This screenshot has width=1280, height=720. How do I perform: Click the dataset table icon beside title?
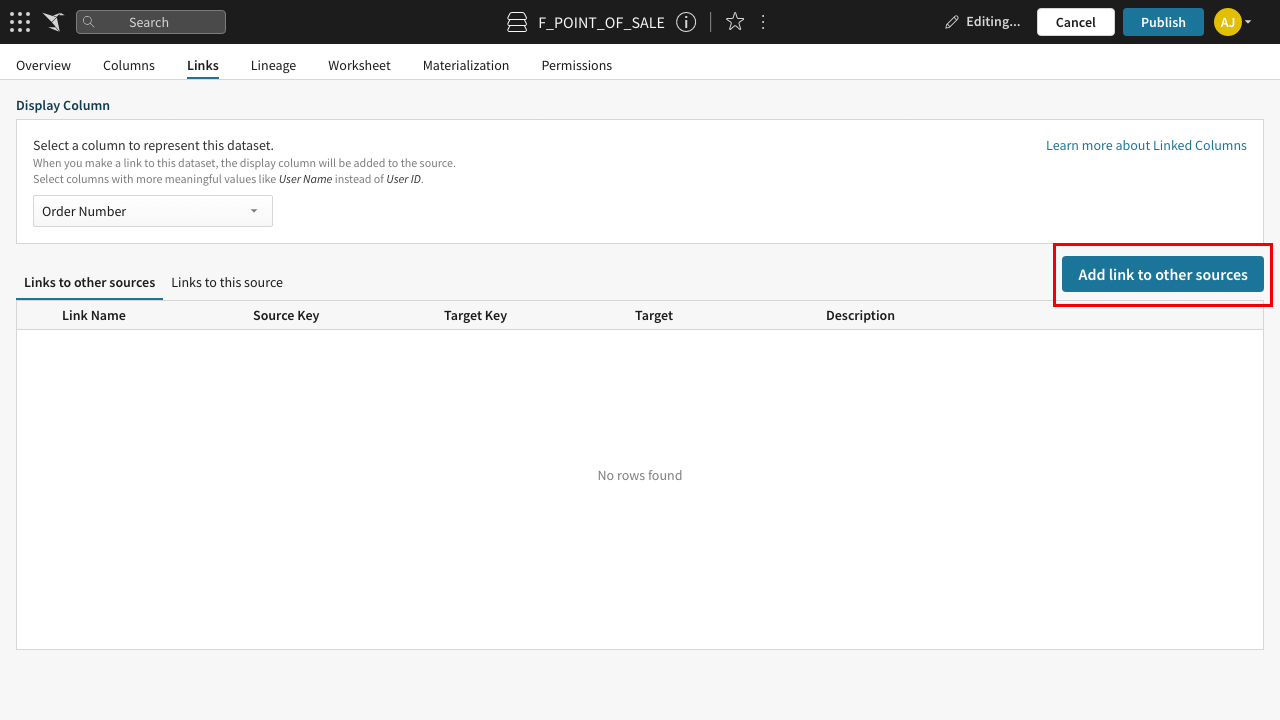517,22
